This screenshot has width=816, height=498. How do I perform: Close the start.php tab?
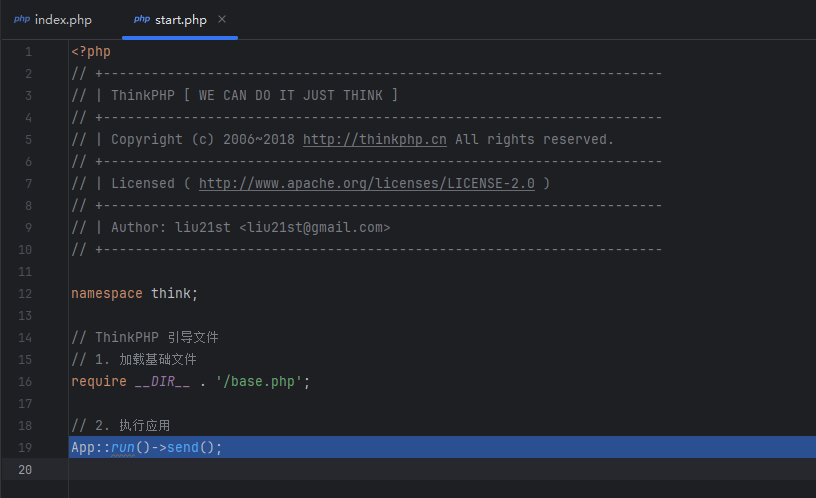click(222, 19)
